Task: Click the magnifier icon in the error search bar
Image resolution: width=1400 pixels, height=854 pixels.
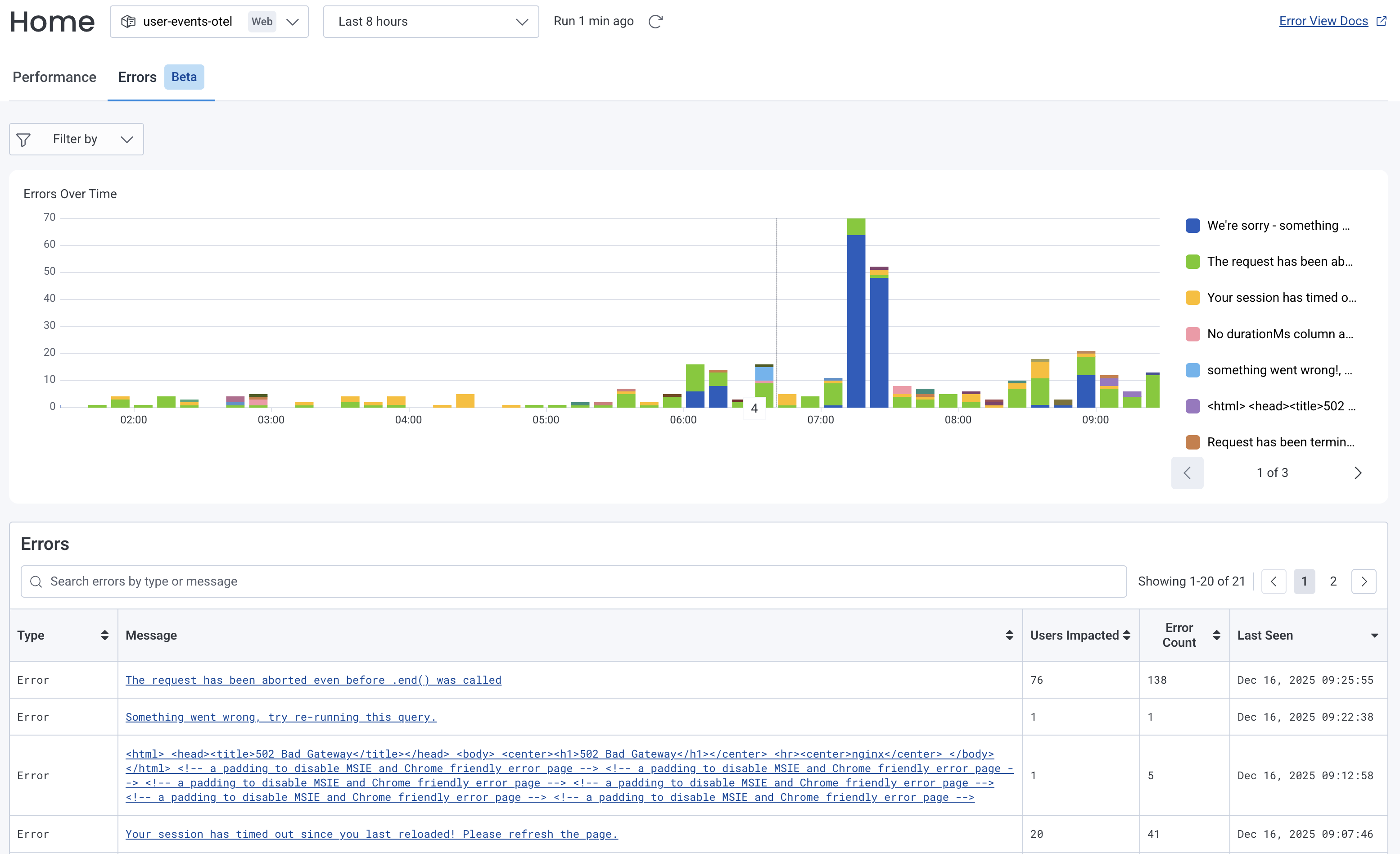Action: [36, 581]
